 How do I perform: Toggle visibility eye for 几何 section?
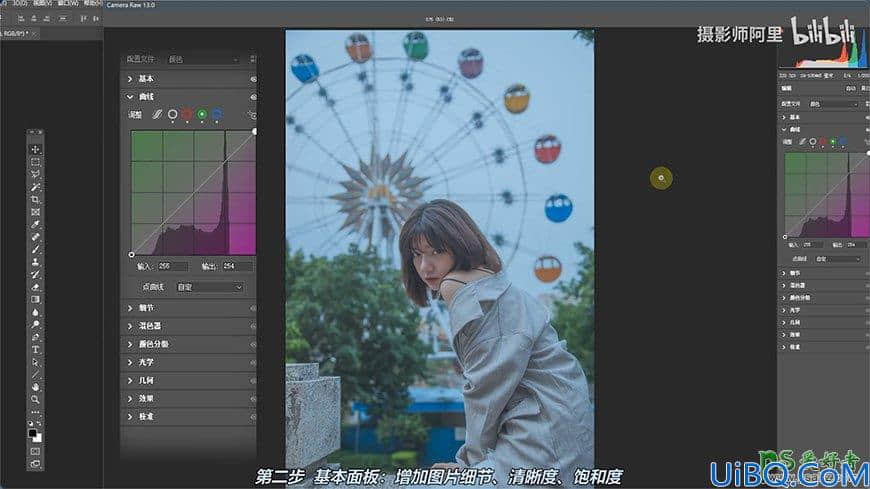[254, 381]
